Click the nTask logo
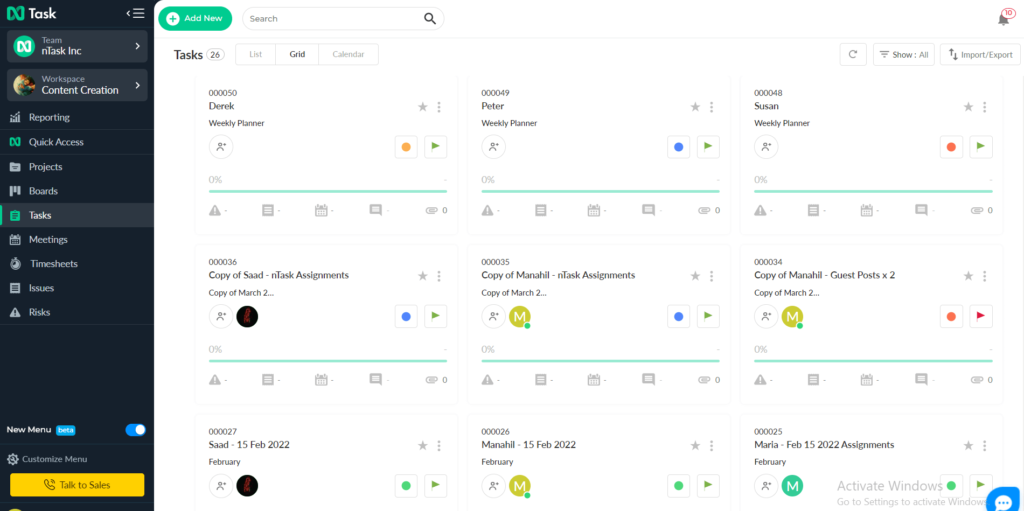The image size is (1024, 511). pos(31,13)
